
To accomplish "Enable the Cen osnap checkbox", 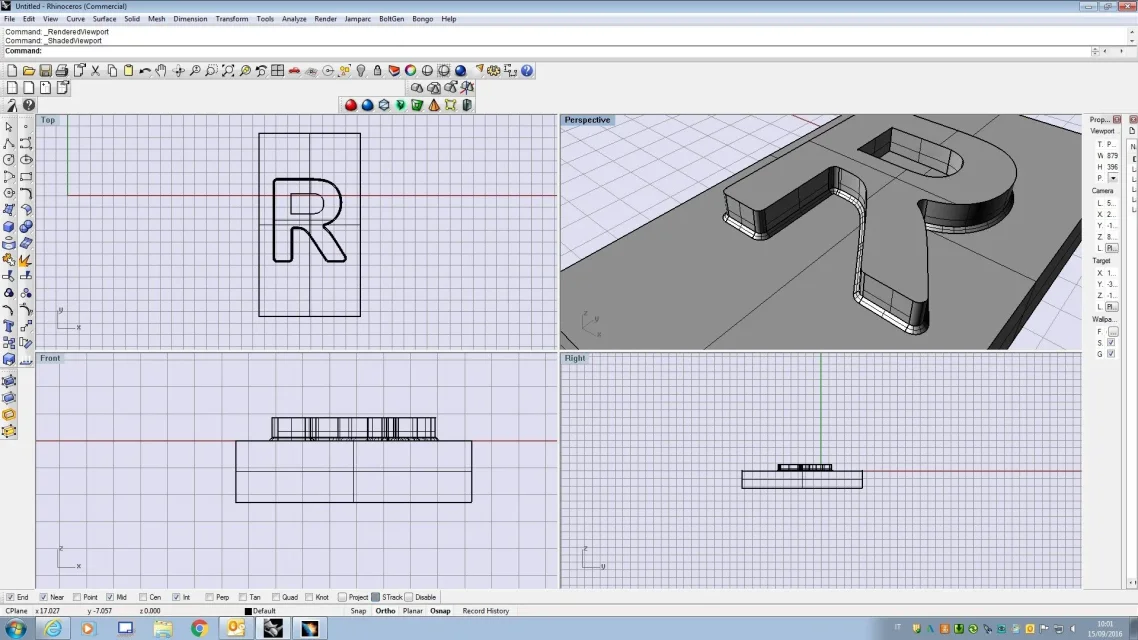I will 143,597.
